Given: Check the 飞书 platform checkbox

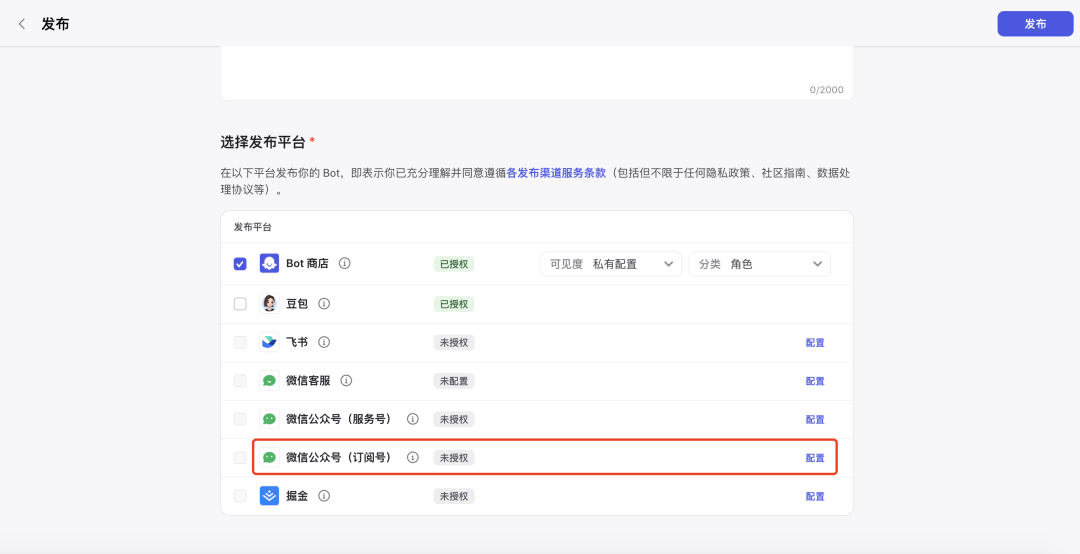Looking at the screenshot, I should 240,342.
